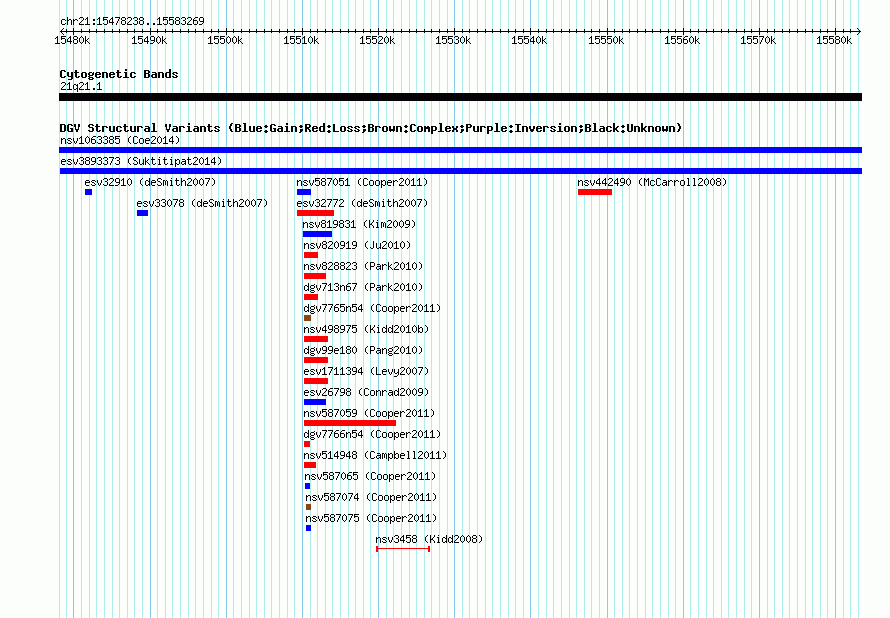
Task: Open nsv587075 (Cooper2011) variant
Action: pos(371,518)
